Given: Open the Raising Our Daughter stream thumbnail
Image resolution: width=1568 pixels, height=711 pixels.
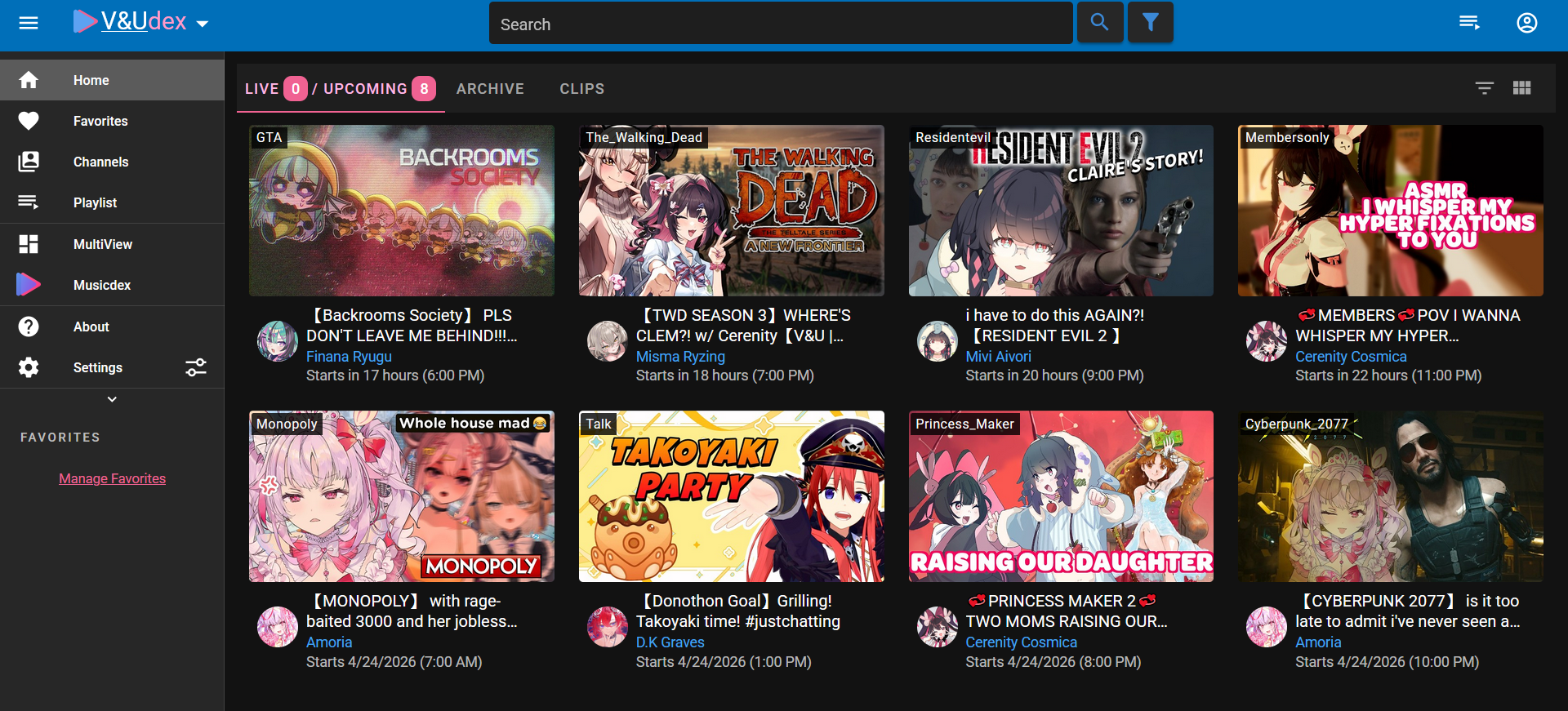Looking at the screenshot, I should coord(1061,496).
